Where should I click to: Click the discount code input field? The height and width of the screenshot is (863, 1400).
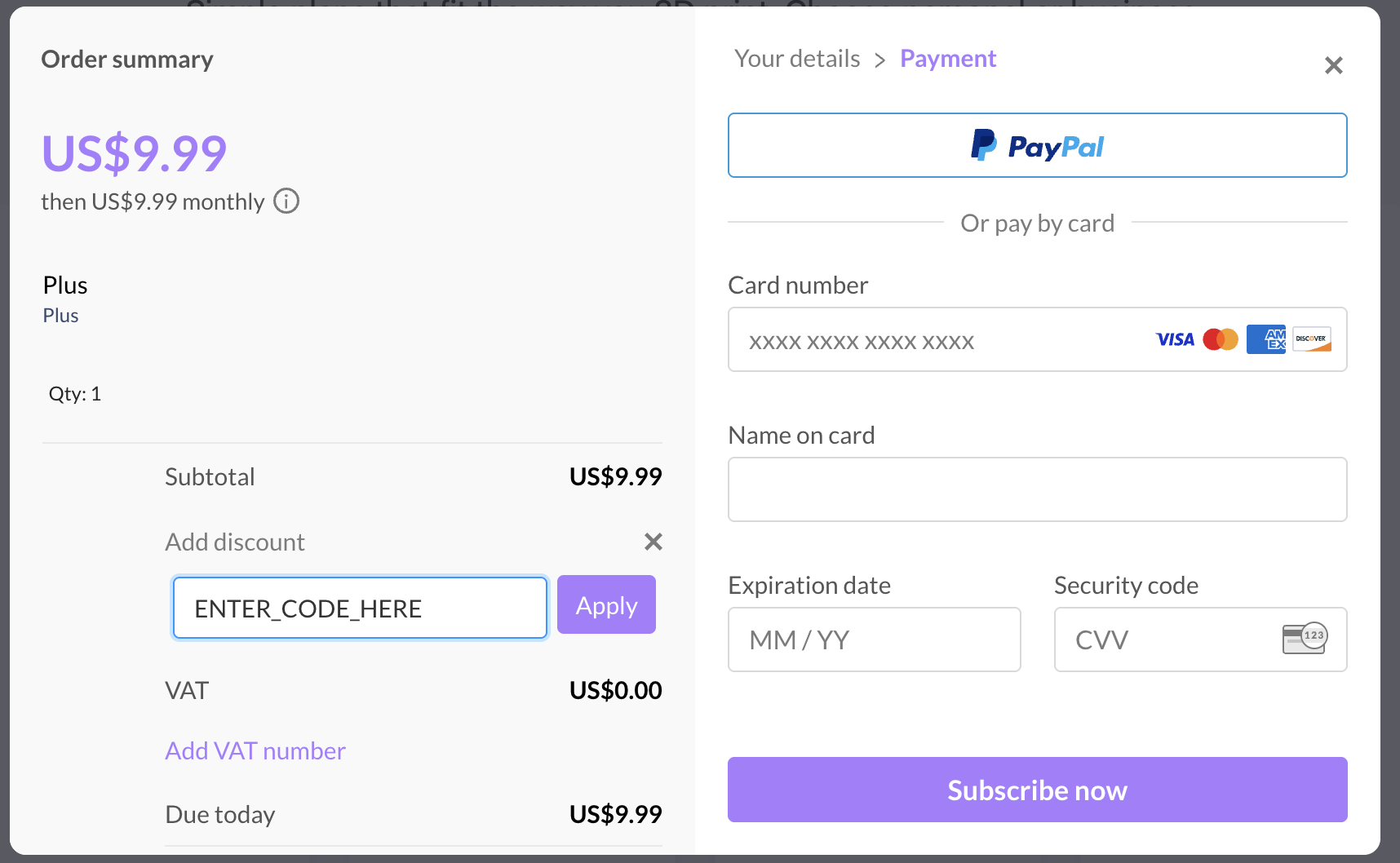pyautogui.click(x=359, y=608)
